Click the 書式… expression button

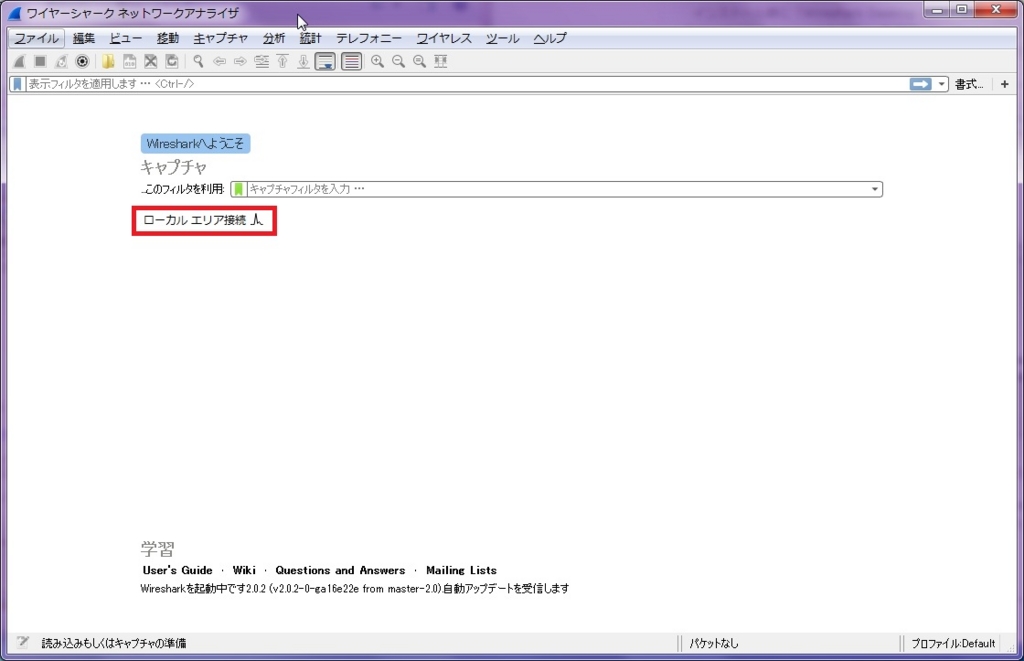tap(969, 84)
